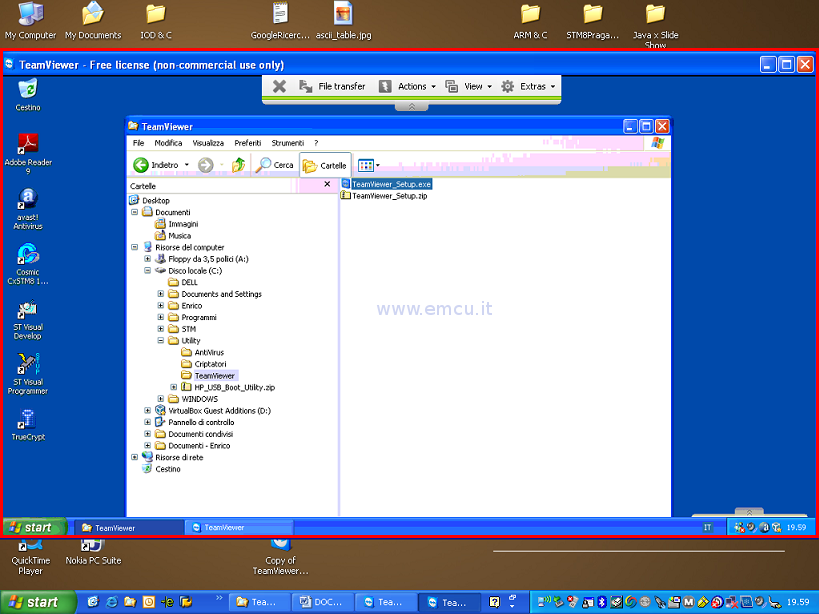819x614 pixels.
Task: Select the TrueCrypt shortcut icon
Action: [28, 425]
